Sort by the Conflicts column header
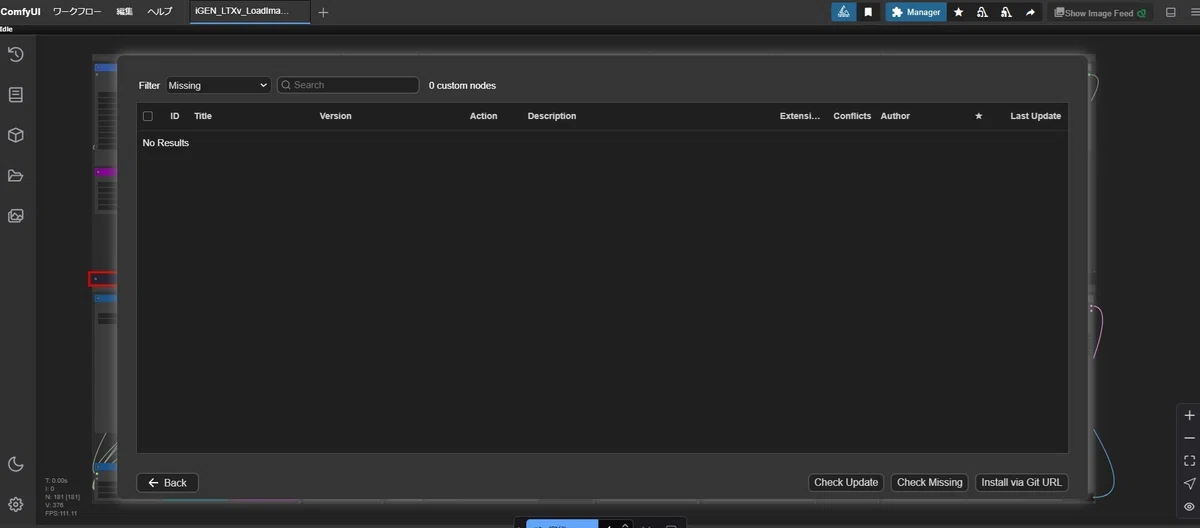This screenshot has height=528, width=1200. tap(852, 116)
